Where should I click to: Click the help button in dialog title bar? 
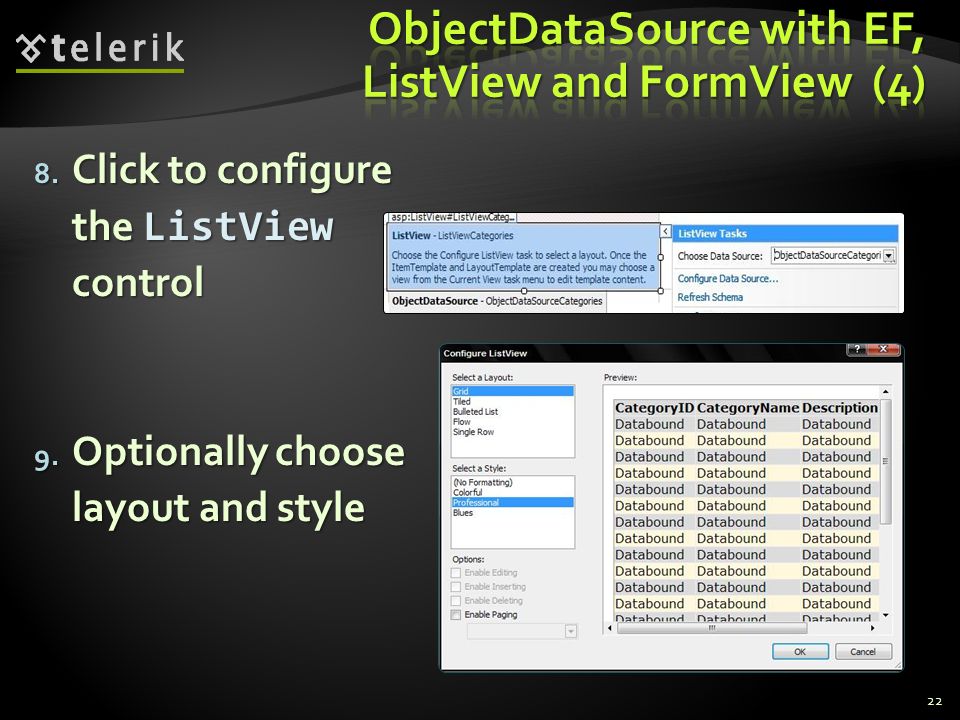pyautogui.click(x=857, y=349)
